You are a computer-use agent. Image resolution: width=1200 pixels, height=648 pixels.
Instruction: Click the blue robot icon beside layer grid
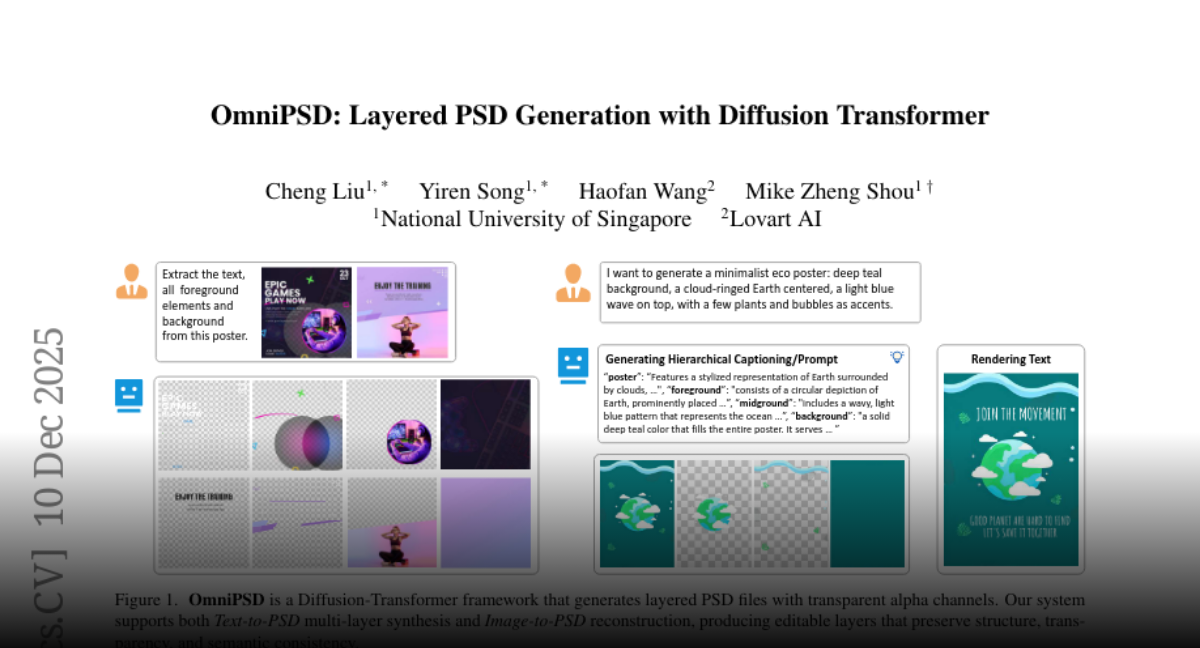coord(130,395)
